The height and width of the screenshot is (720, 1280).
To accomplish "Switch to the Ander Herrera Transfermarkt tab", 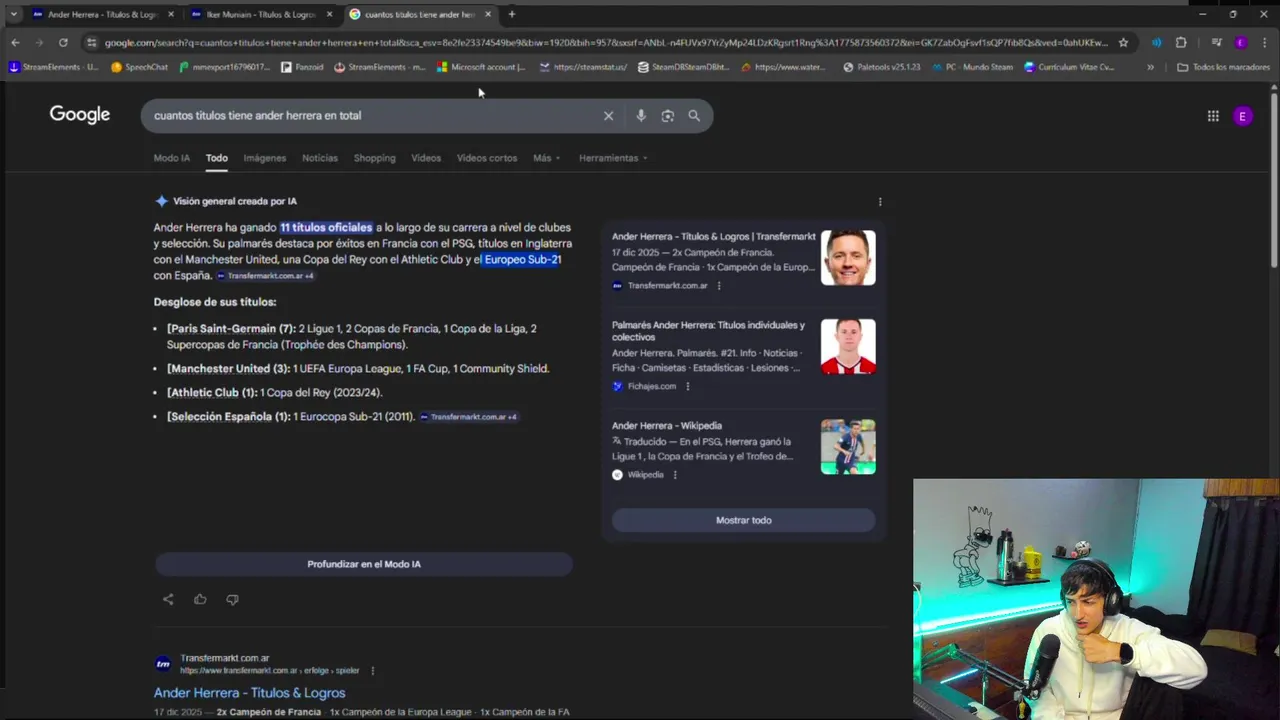I will coord(102,14).
